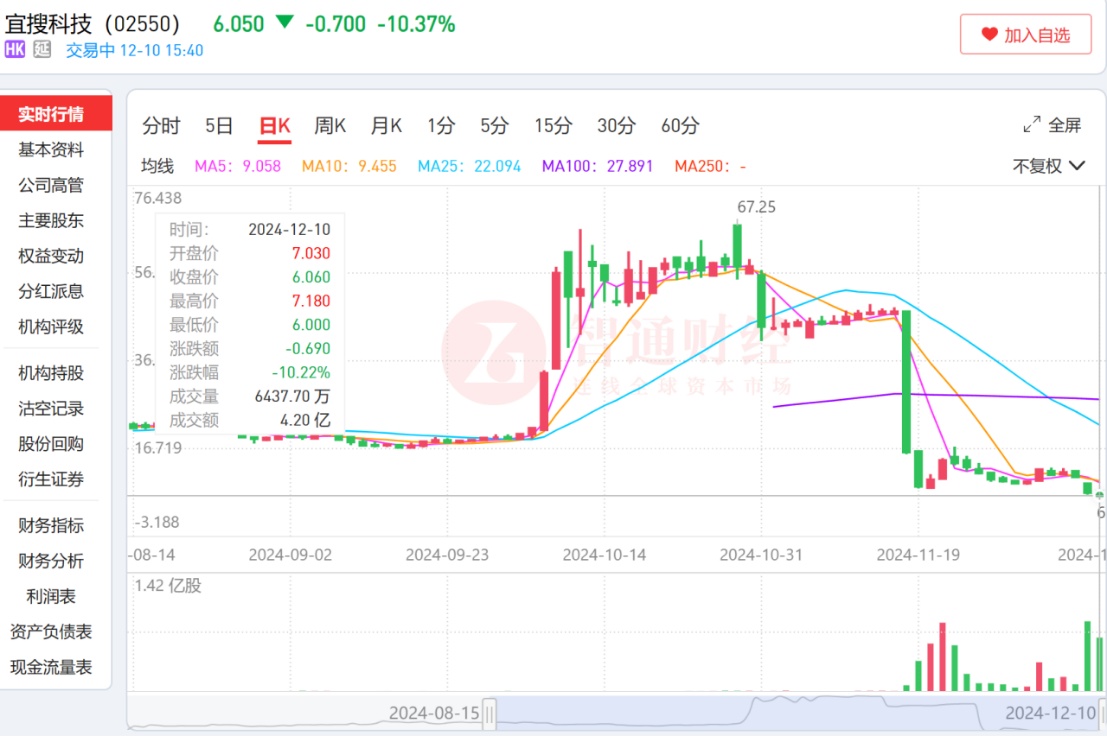This screenshot has height=737, width=1107.
Task: Open 财务分析 in the sidebar
Action: (51, 561)
